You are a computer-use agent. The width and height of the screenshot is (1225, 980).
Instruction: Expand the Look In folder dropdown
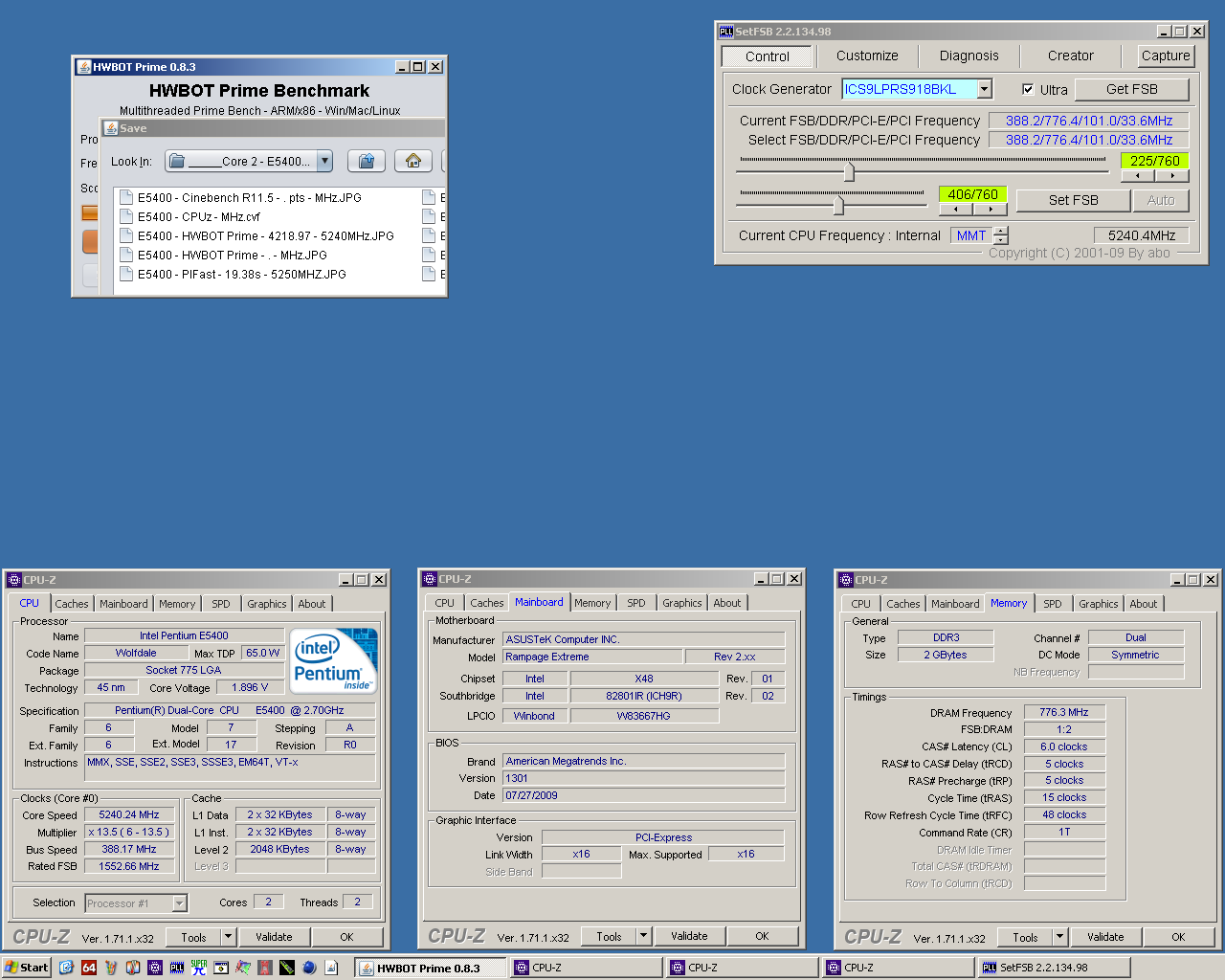pos(325,161)
